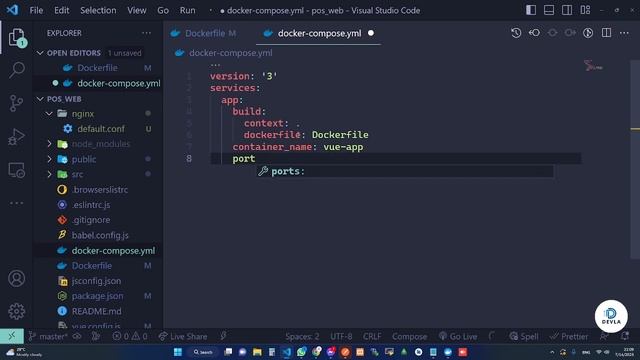This screenshot has height=360, width=640.
Task: Open the timeline history clock icon
Action: [x=516, y=33]
